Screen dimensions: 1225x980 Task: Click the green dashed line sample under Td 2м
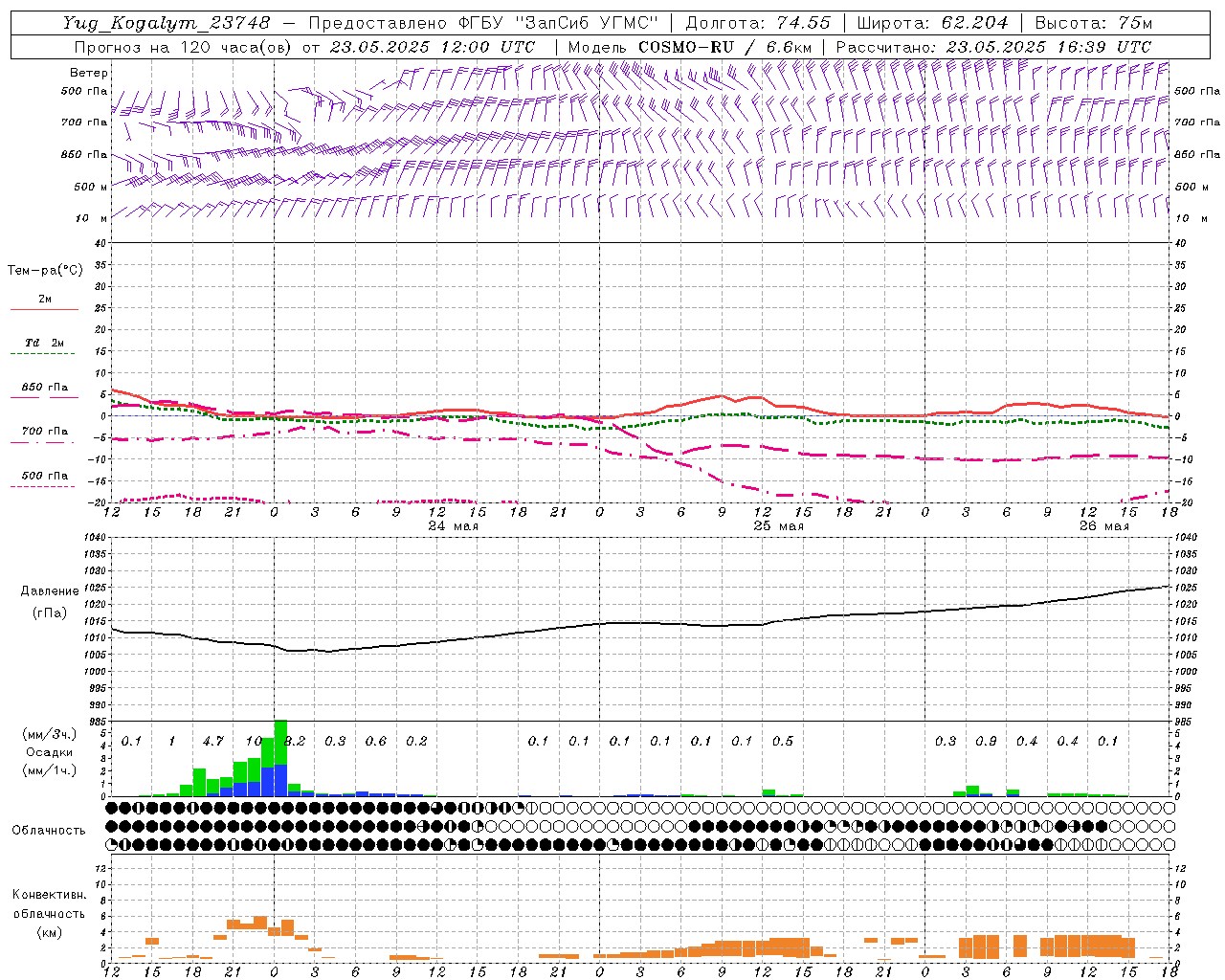[x=42, y=354]
